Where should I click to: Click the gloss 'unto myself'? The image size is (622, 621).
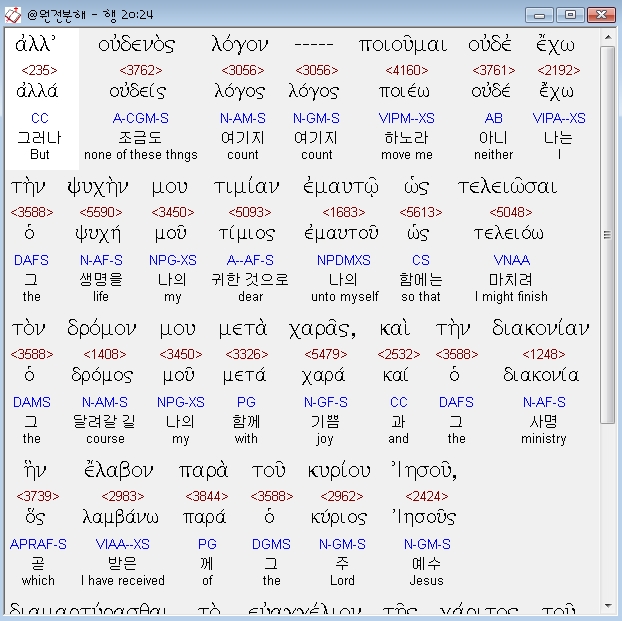(x=345, y=296)
